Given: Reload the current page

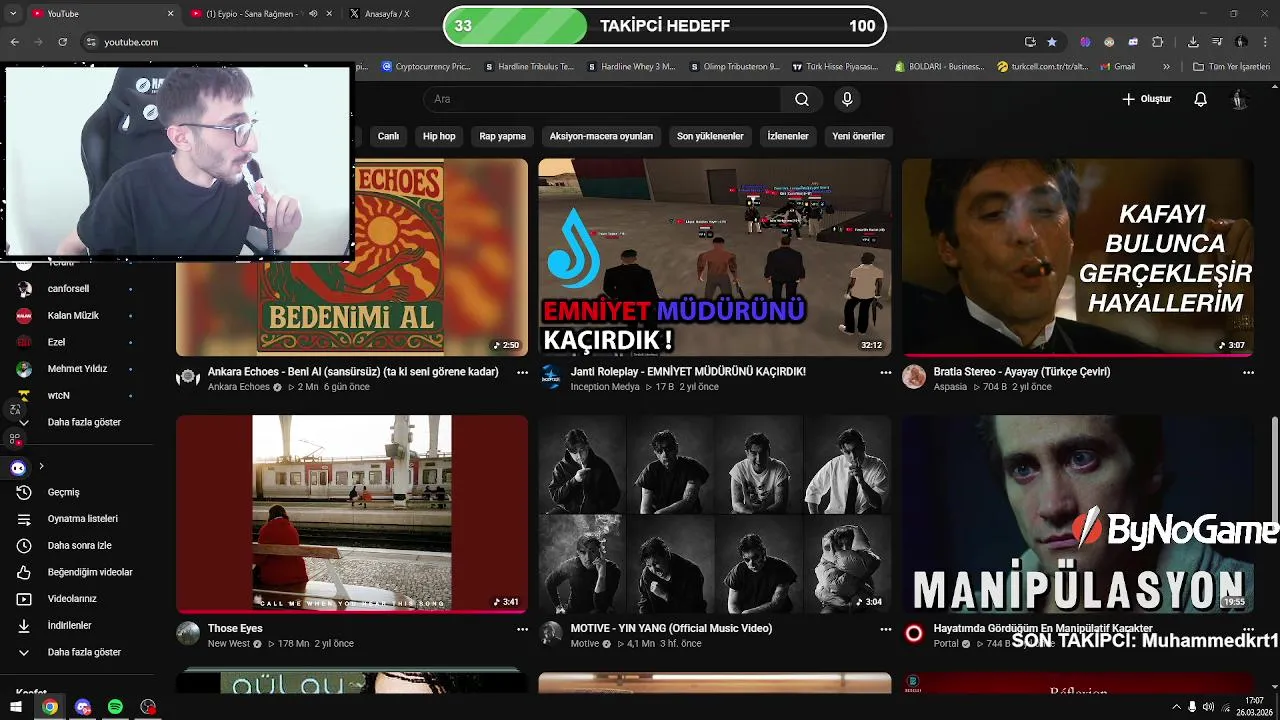Looking at the screenshot, I should 63,42.
